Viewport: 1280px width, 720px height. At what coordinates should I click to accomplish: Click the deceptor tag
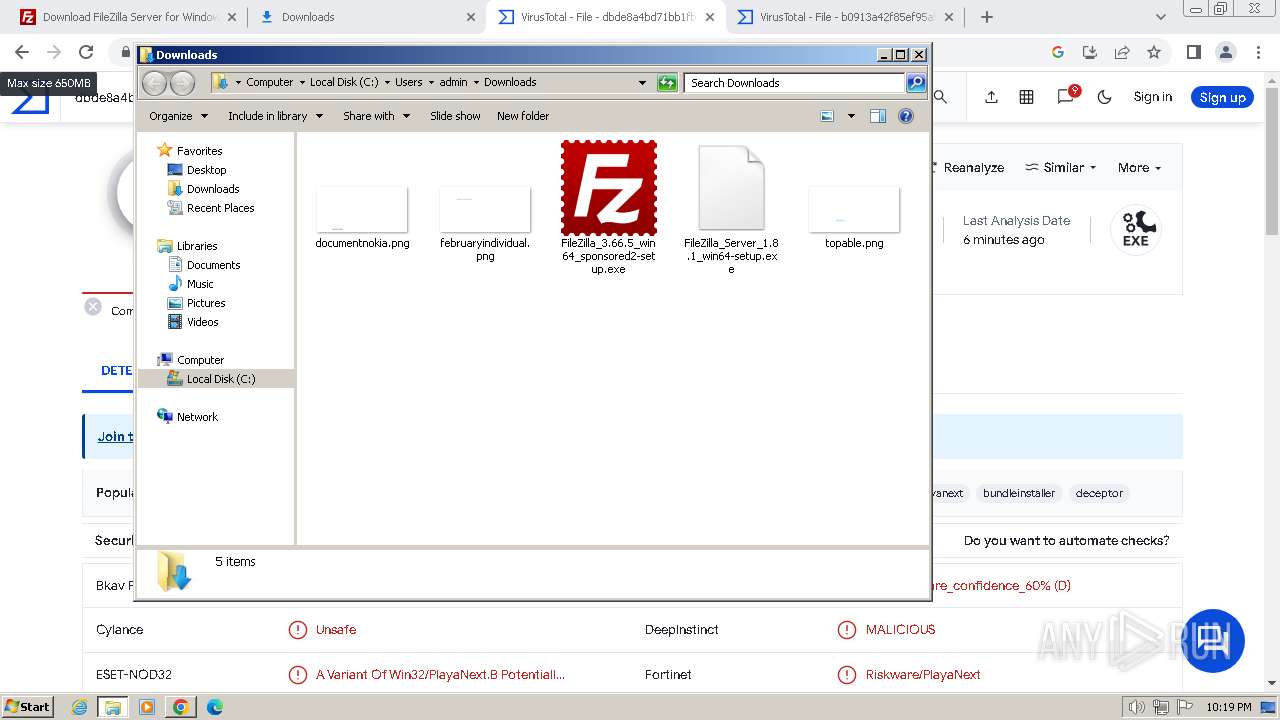pyautogui.click(x=1099, y=493)
